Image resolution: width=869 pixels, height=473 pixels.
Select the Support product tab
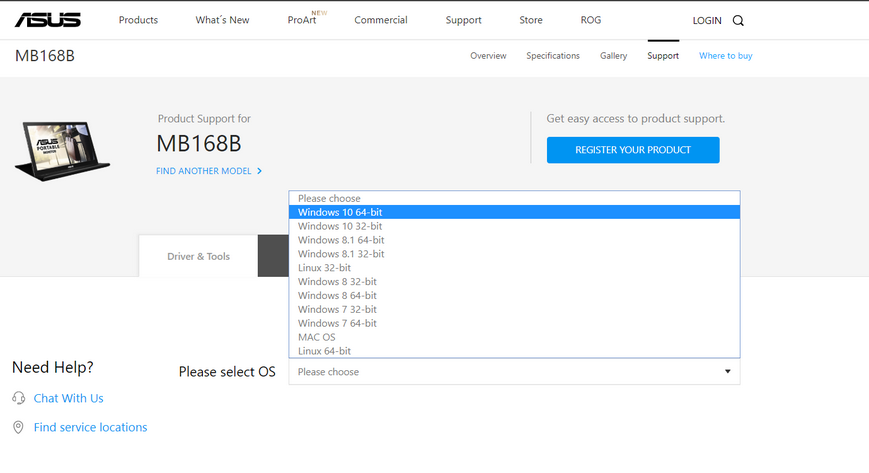[x=663, y=55]
